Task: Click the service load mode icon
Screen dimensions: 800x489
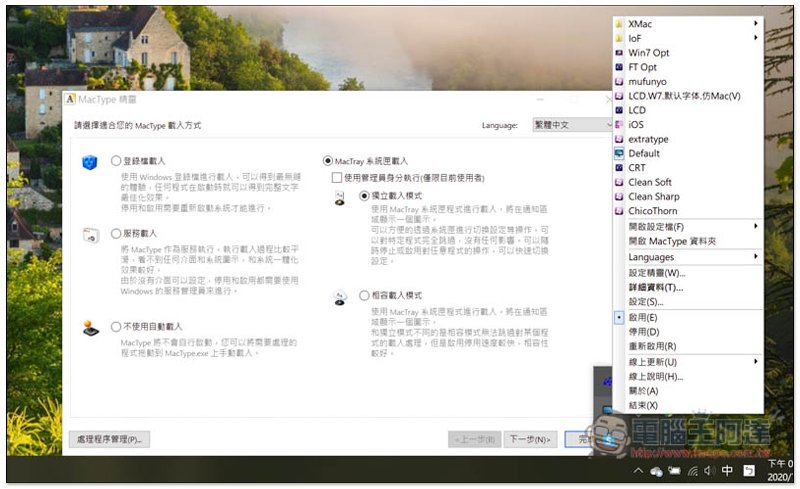Action: 91,234
